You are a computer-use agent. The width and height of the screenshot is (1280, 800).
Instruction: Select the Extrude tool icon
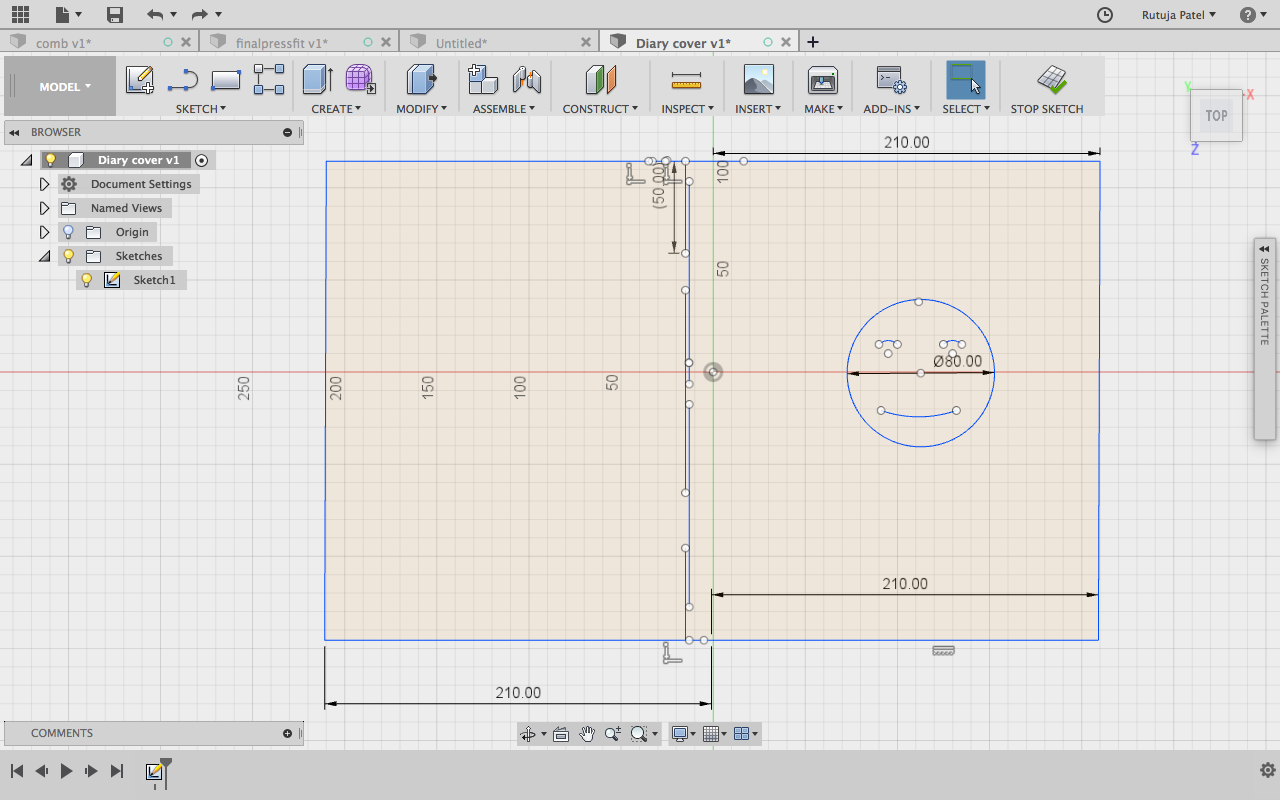pyautogui.click(x=318, y=80)
